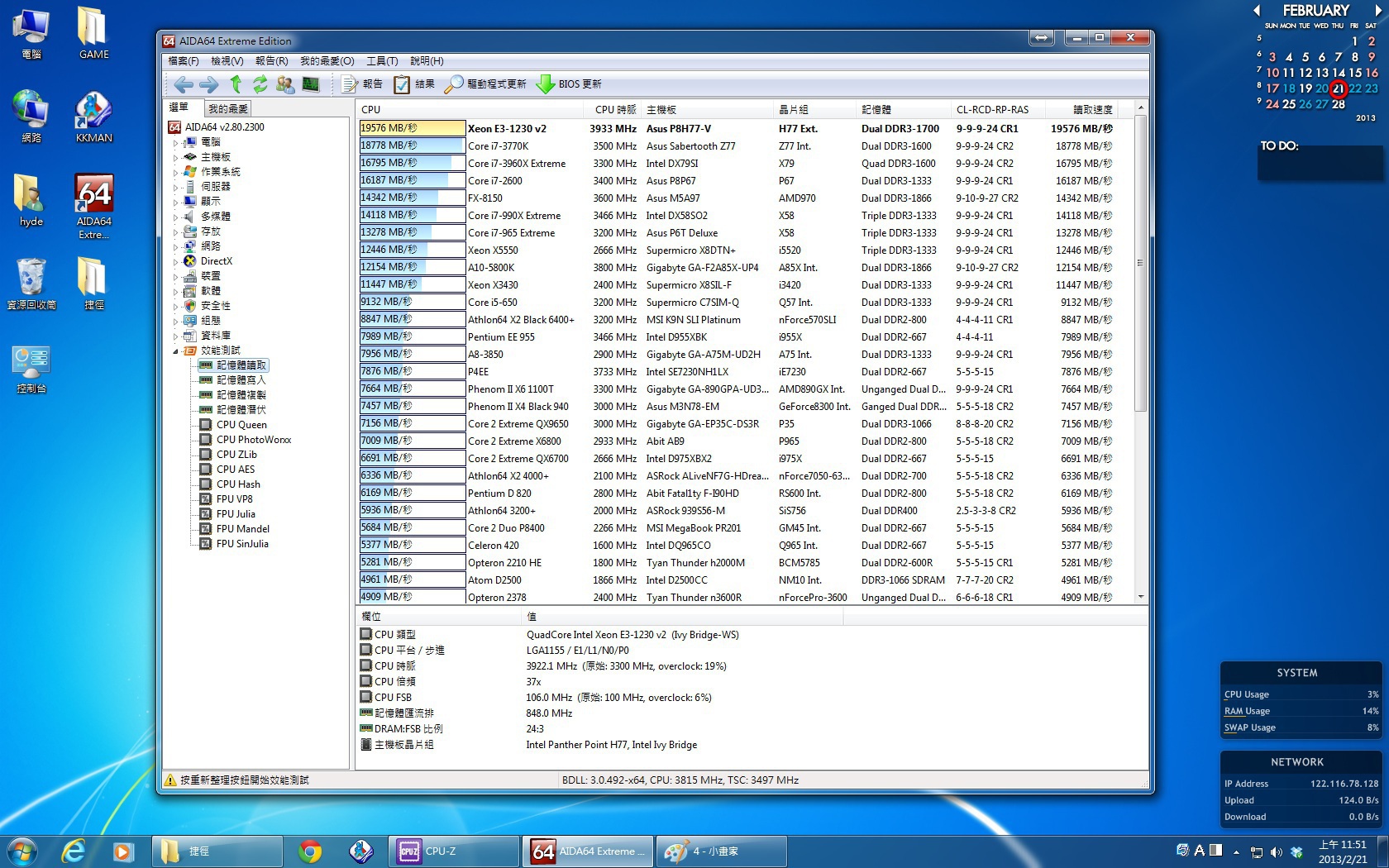Open the 報告(R) menu

pyautogui.click(x=272, y=61)
